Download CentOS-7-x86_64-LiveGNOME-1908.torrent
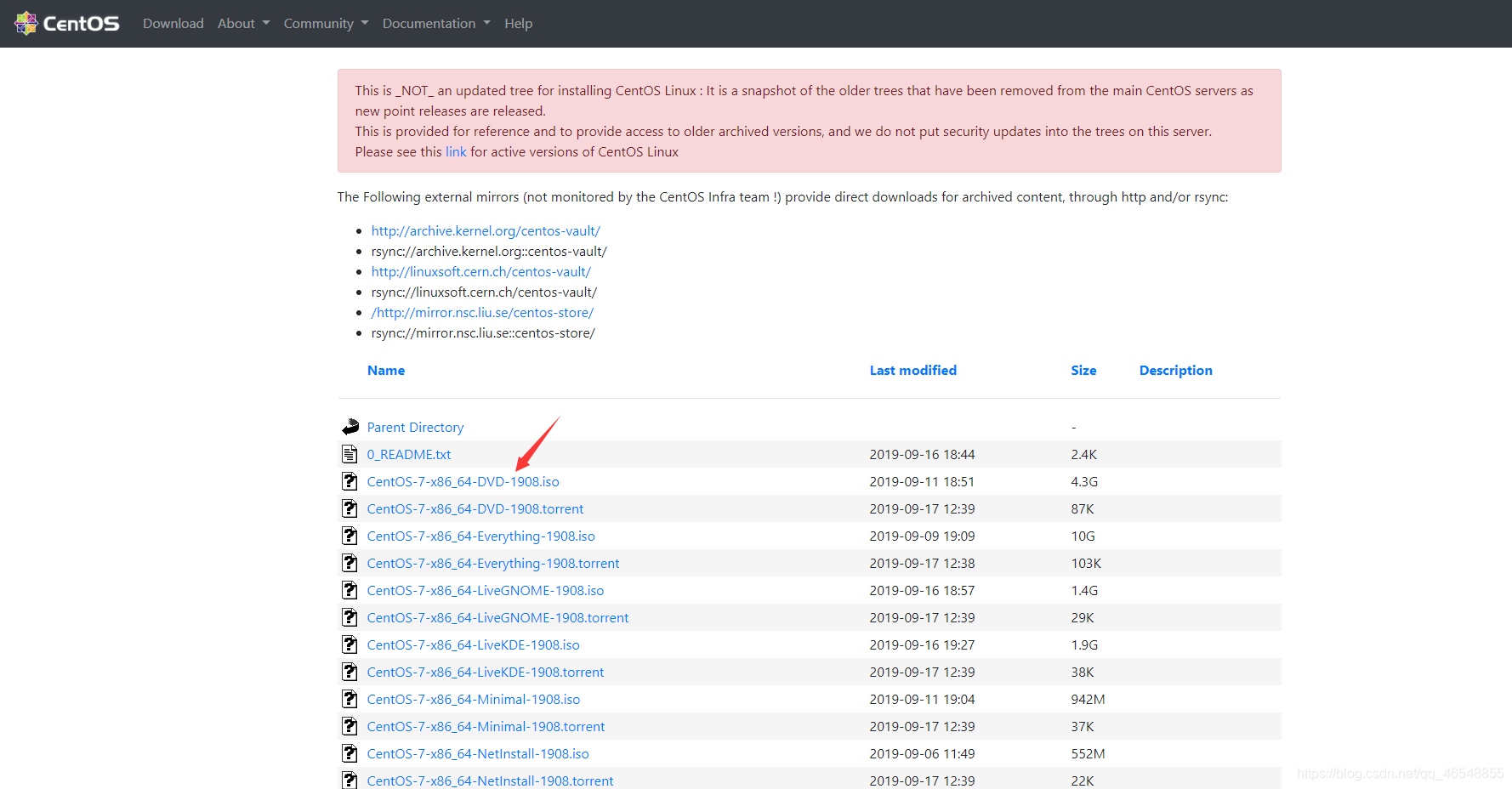 pos(498,618)
